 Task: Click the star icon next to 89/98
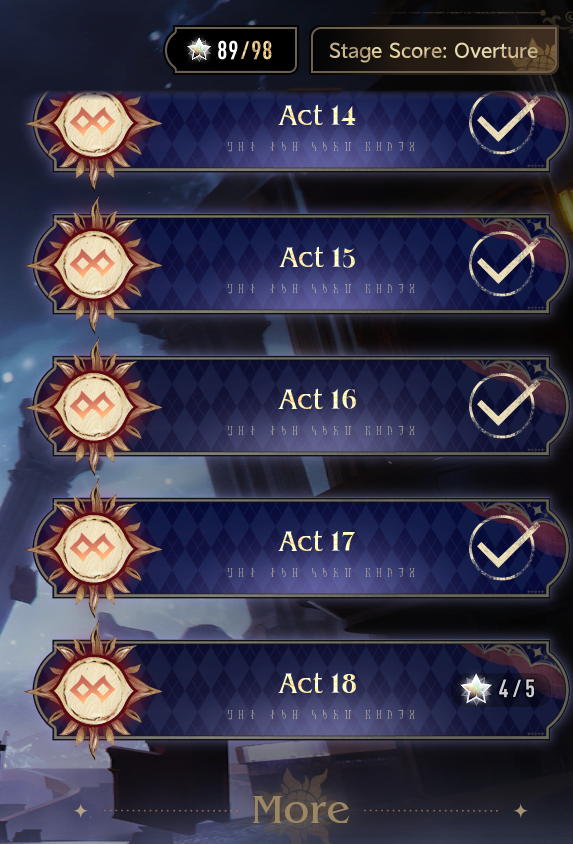click(199, 50)
